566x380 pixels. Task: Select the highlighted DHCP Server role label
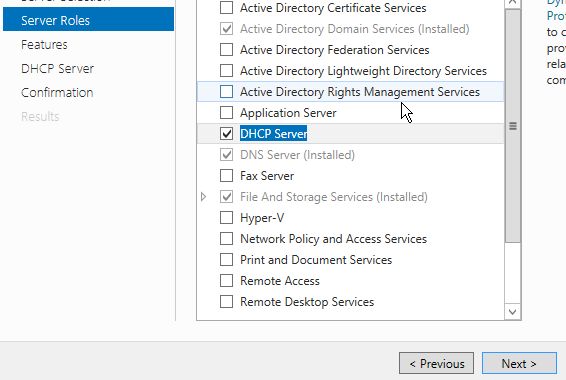click(x=274, y=134)
